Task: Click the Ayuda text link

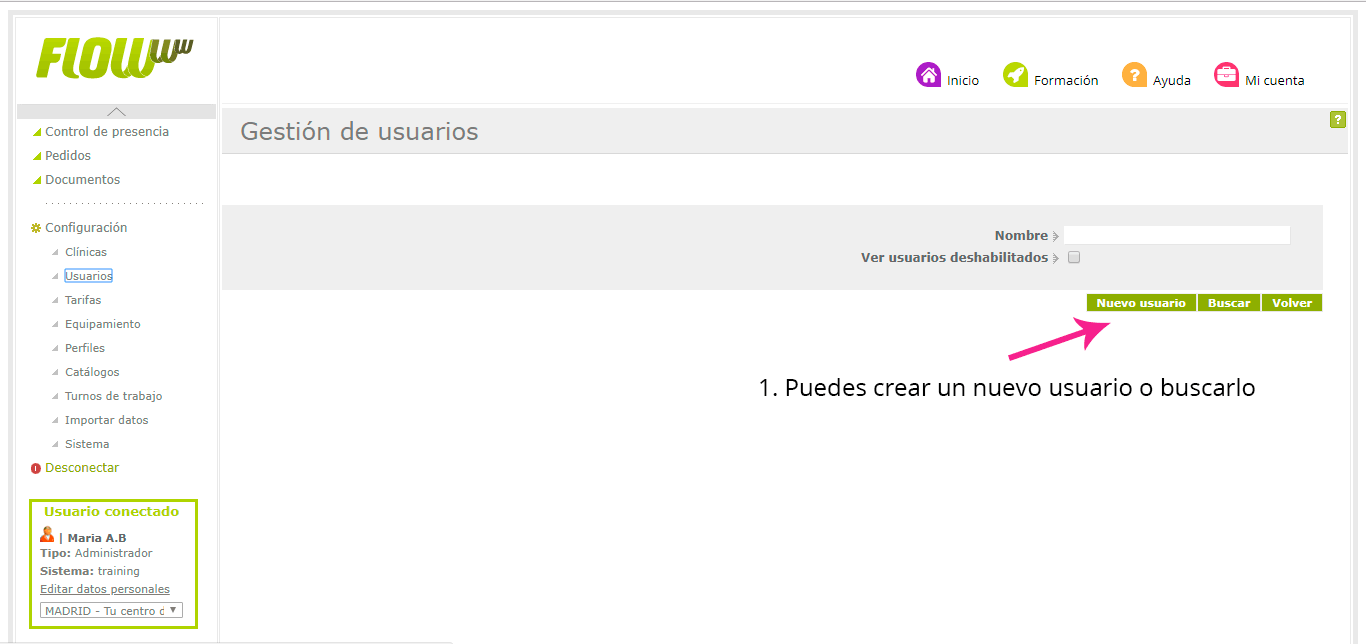Action: (1172, 81)
